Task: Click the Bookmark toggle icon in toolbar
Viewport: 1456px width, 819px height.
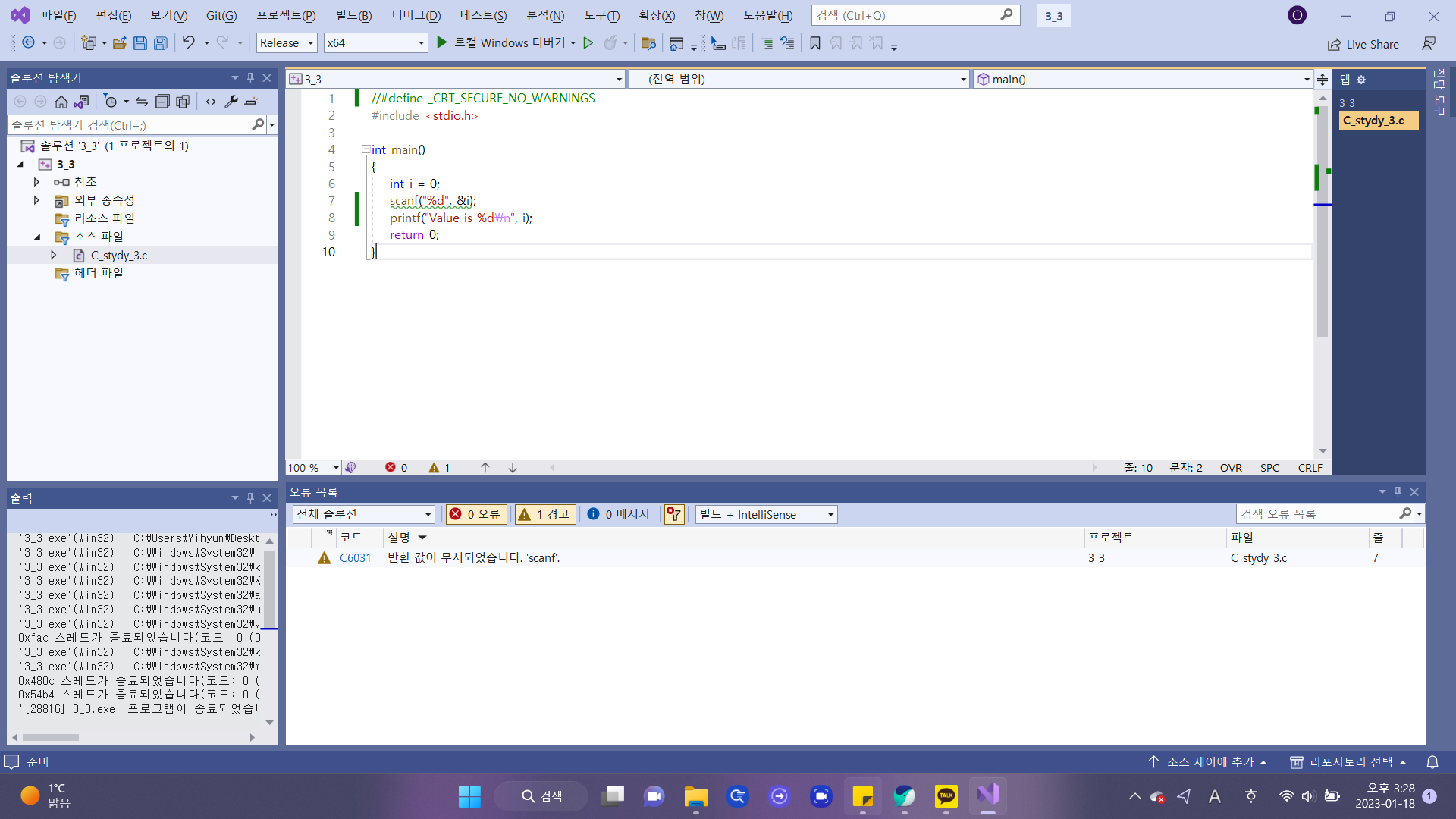Action: click(x=815, y=43)
